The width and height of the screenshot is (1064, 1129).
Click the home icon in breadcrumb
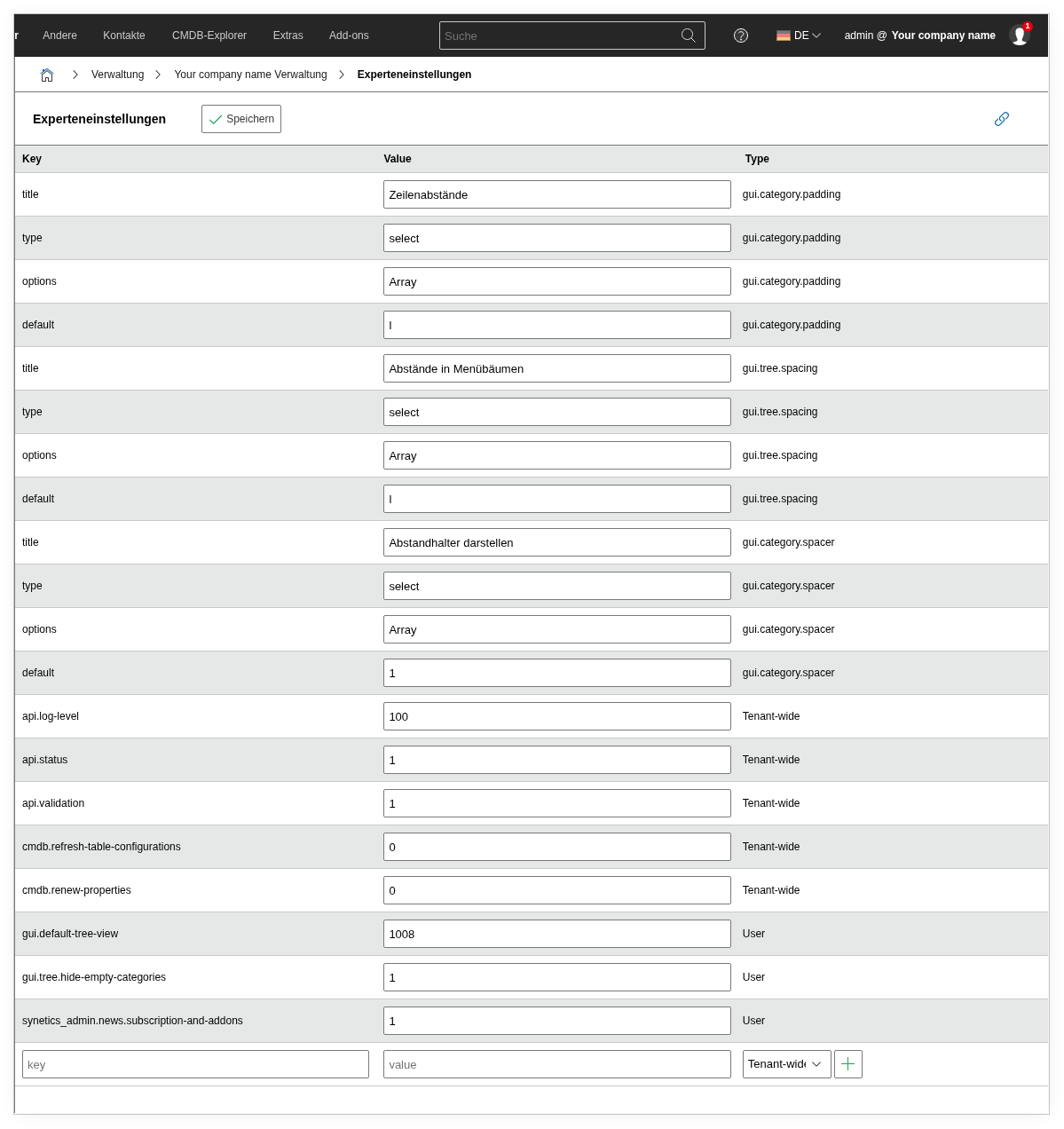coord(47,75)
